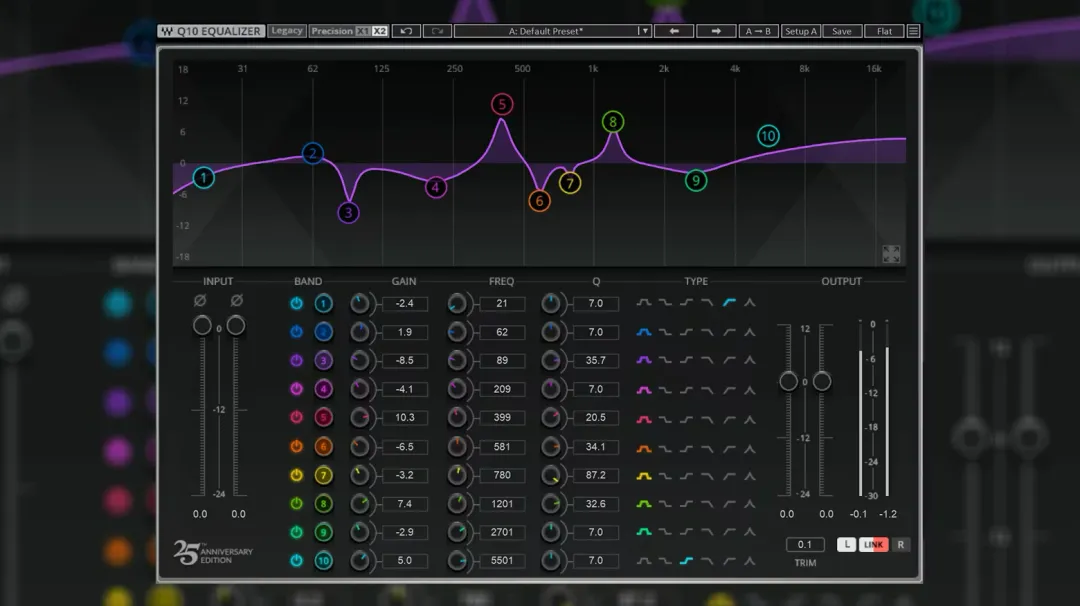Click the Flat reset button

(x=884, y=31)
